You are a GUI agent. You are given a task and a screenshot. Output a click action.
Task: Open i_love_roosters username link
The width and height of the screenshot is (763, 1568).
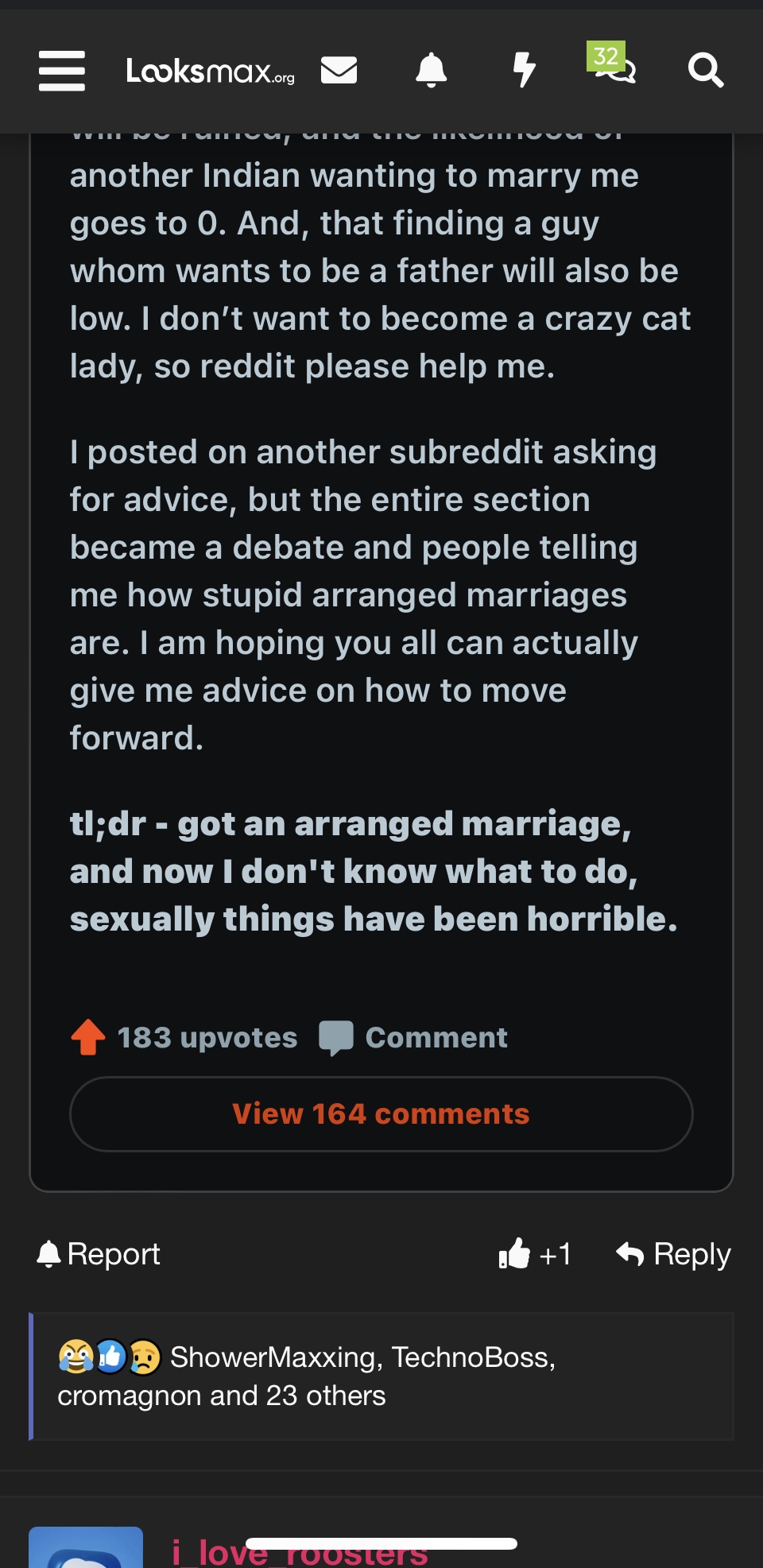point(300,1552)
